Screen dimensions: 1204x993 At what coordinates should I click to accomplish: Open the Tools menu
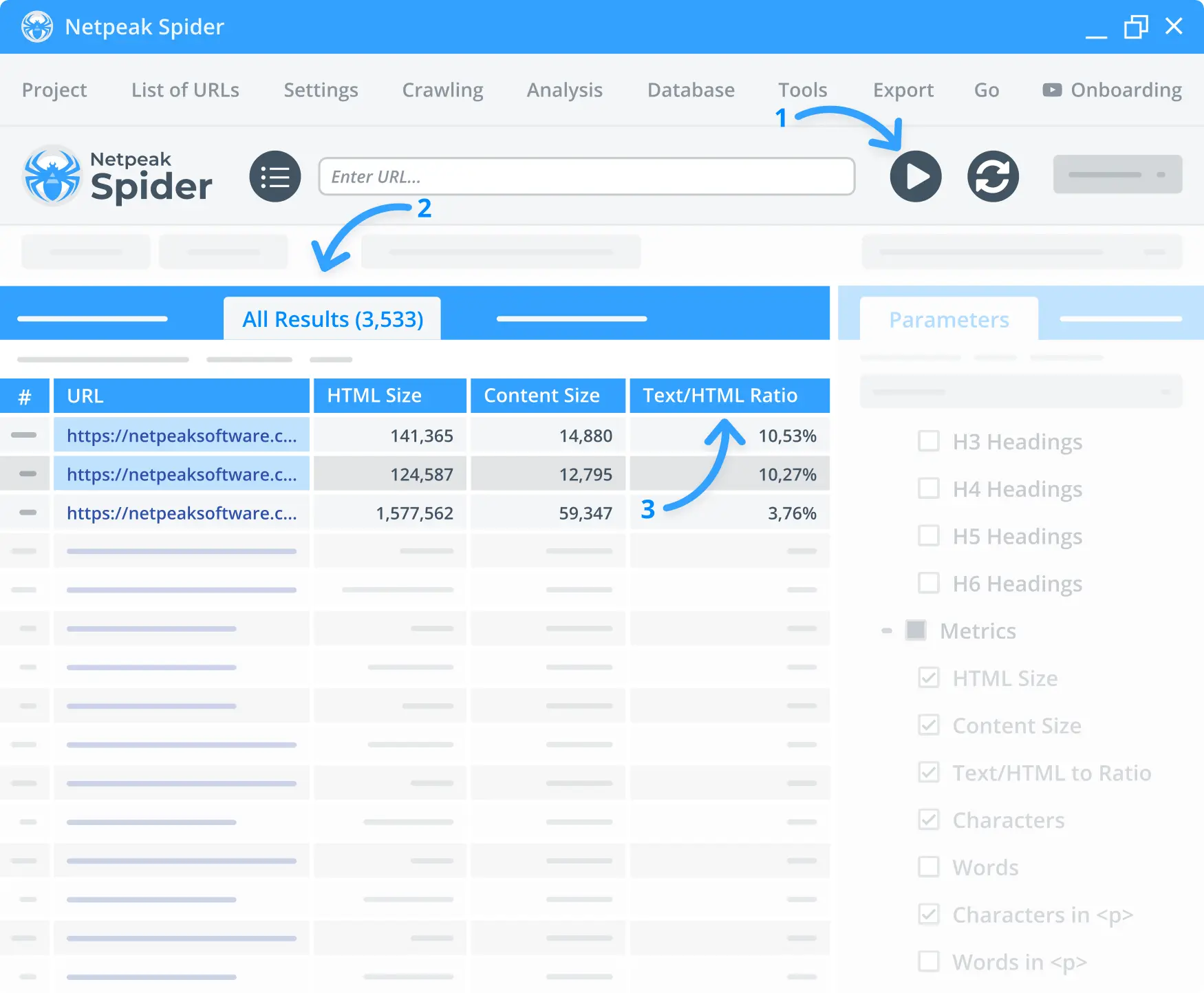point(802,90)
